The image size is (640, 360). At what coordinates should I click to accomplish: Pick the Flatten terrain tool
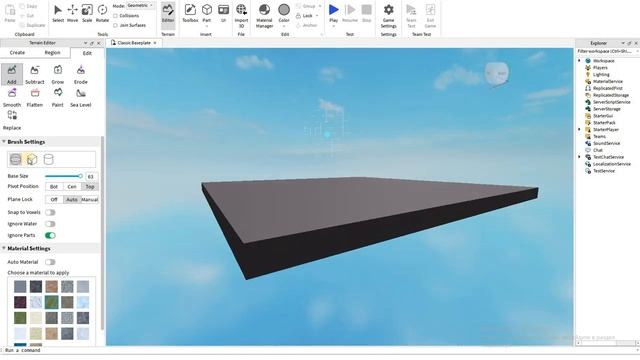35,97
